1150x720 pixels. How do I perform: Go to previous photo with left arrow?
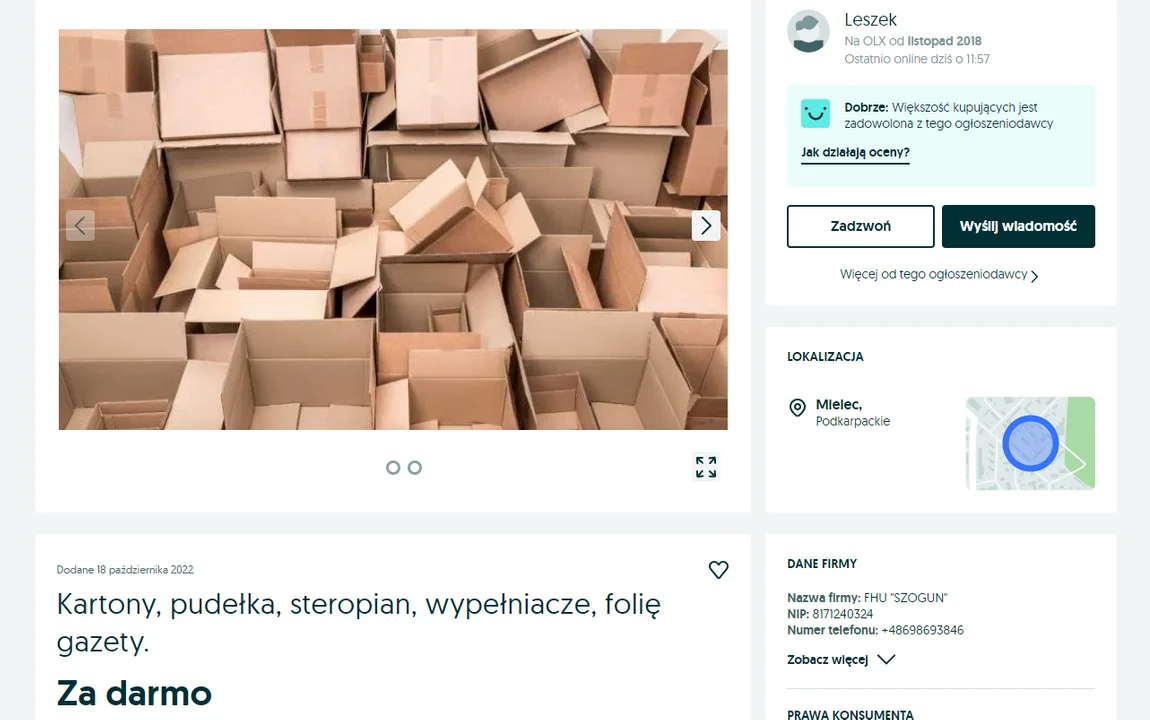point(80,226)
